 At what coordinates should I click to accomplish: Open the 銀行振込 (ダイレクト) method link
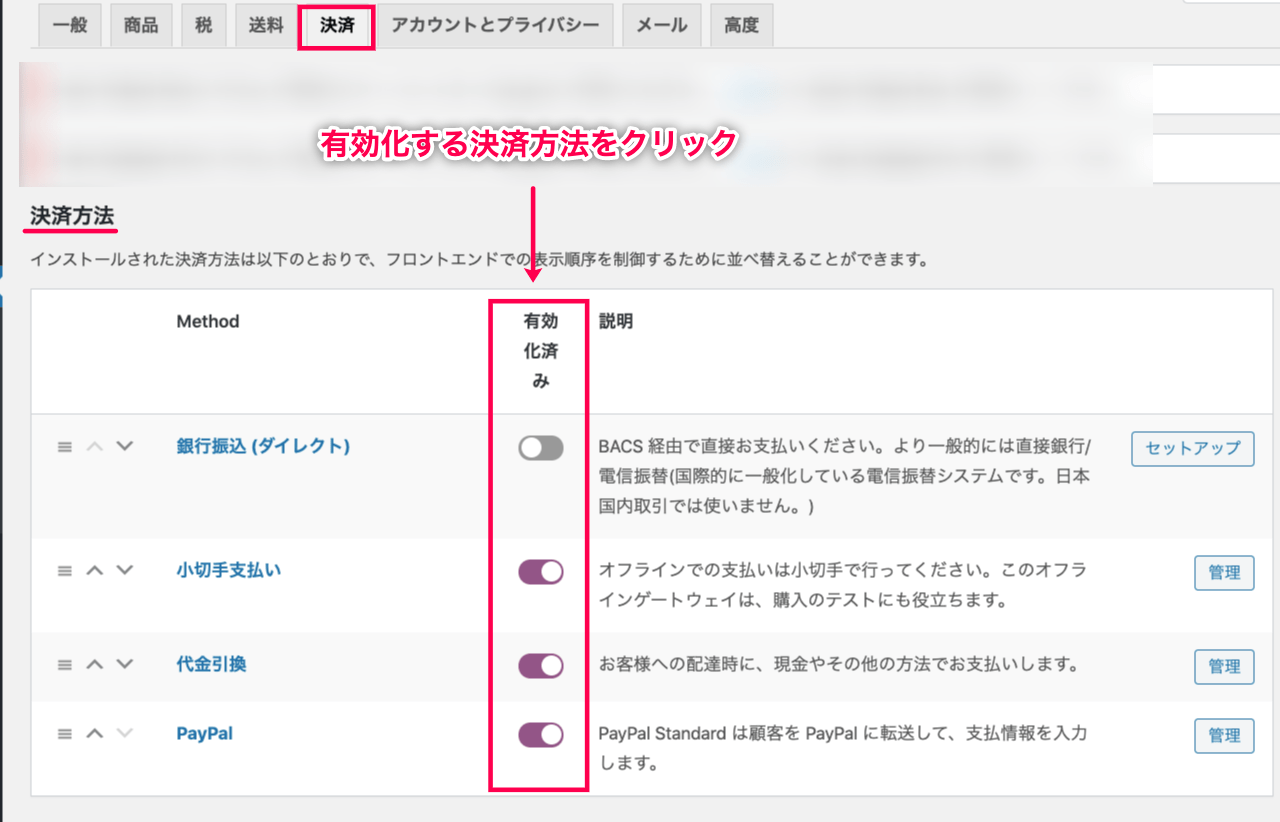(263, 447)
